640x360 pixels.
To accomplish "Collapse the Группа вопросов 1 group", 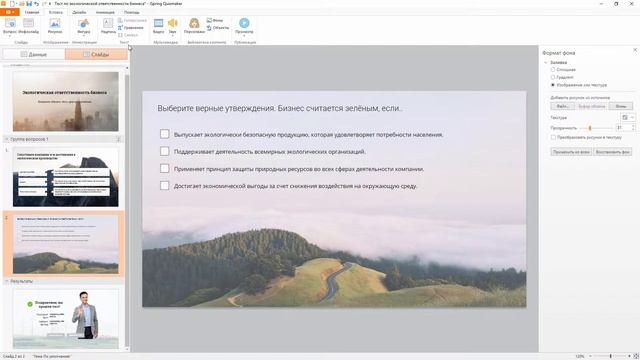I will pyautogui.click(x=7, y=139).
